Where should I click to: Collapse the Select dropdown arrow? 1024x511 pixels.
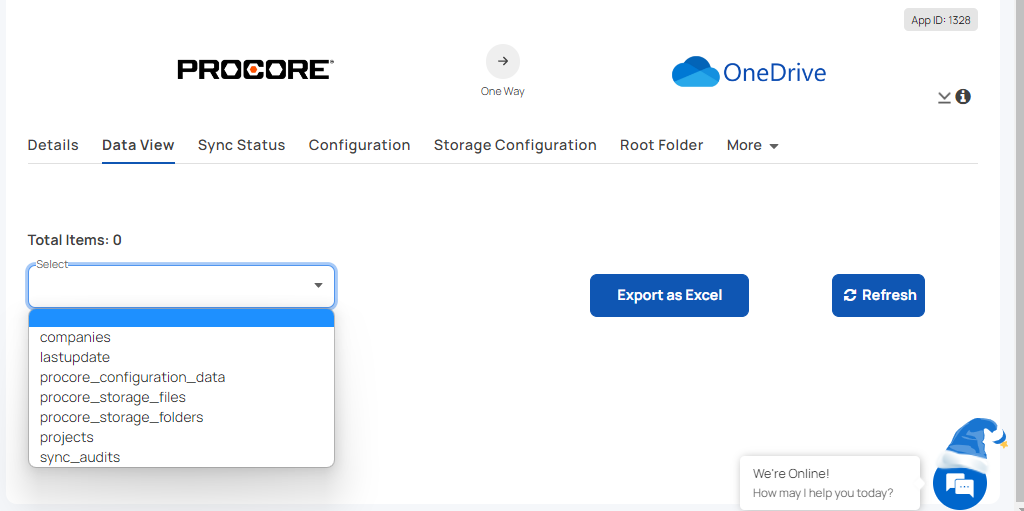click(318, 286)
